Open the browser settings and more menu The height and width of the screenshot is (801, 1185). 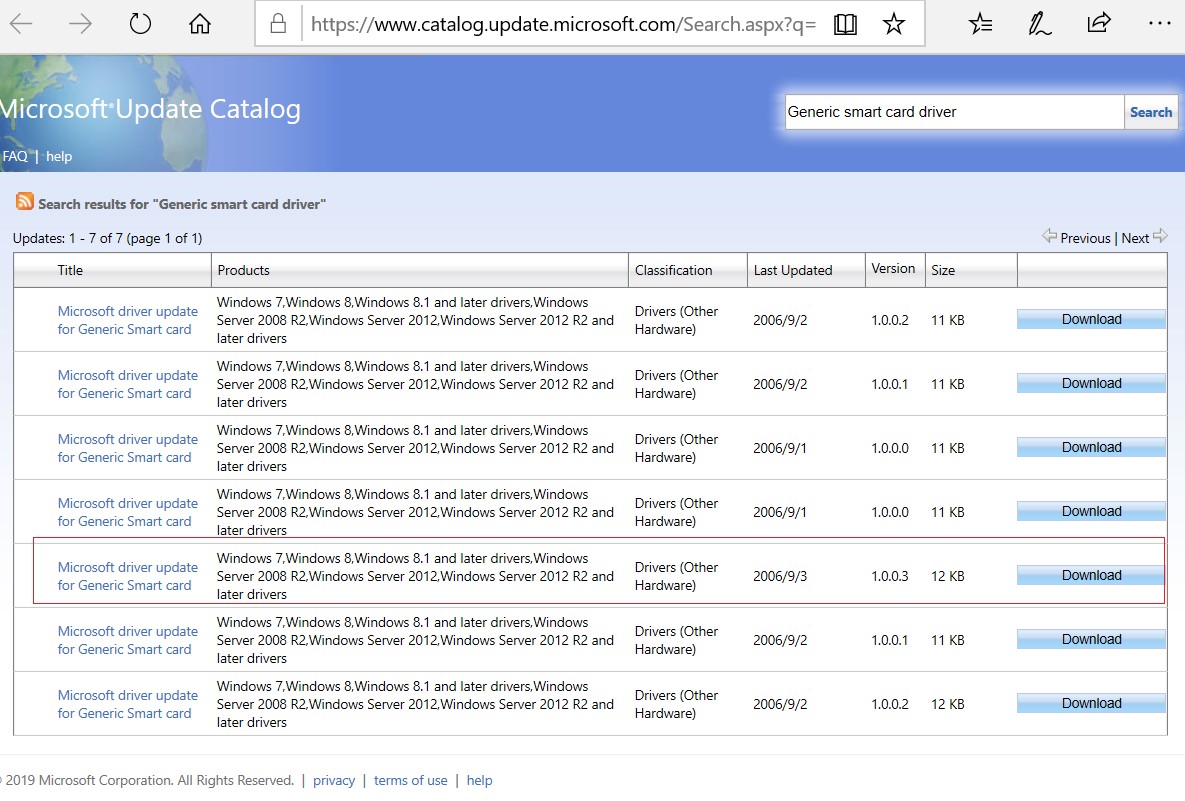pos(1159,23)
